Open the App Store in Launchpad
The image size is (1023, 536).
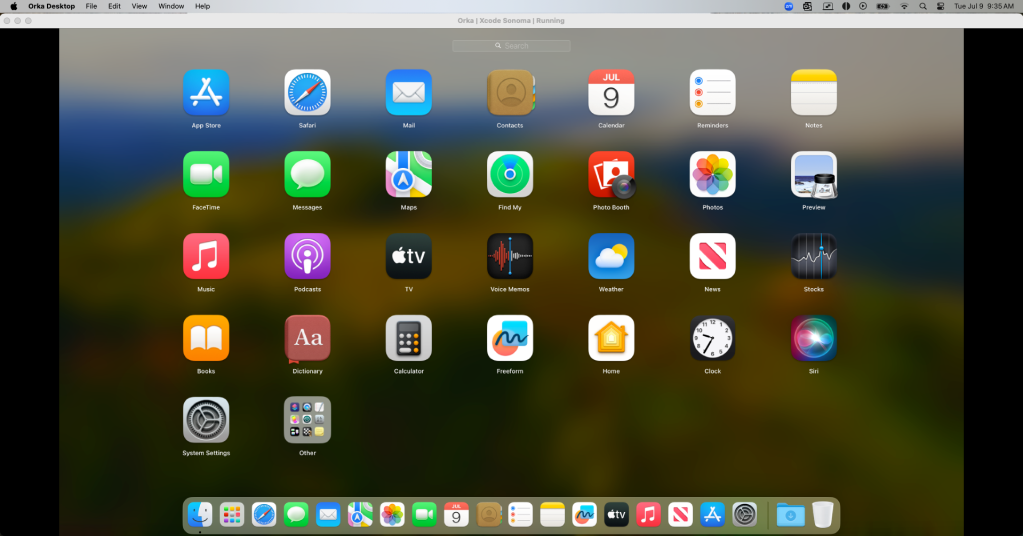(x=206, y=92)
